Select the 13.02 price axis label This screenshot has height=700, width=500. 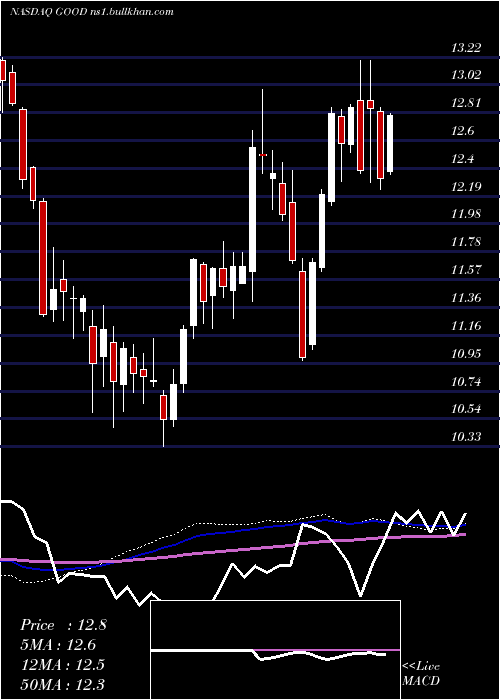tap(467, 75)
